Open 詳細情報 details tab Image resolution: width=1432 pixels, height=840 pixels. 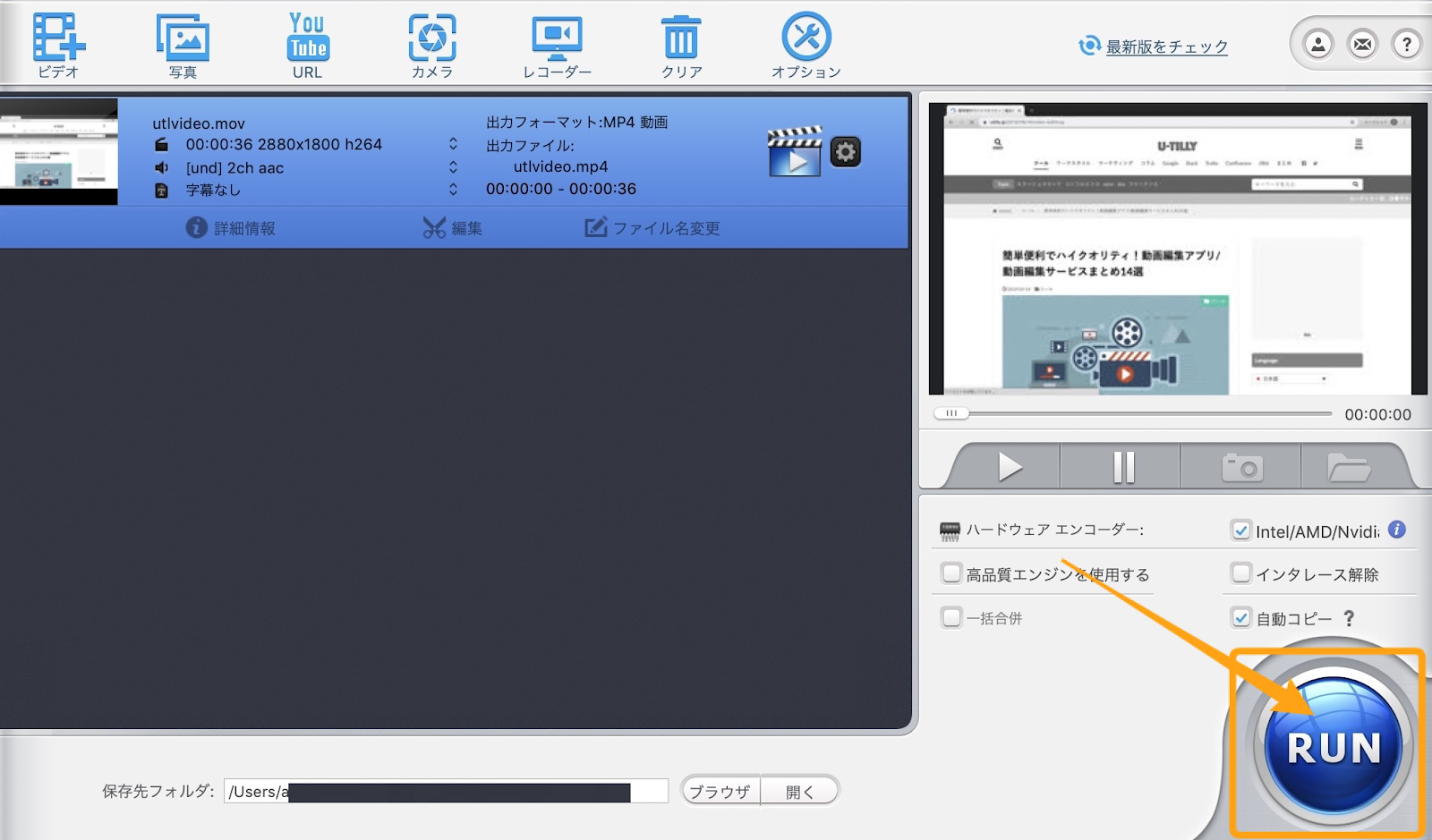[x=231, y=228]
